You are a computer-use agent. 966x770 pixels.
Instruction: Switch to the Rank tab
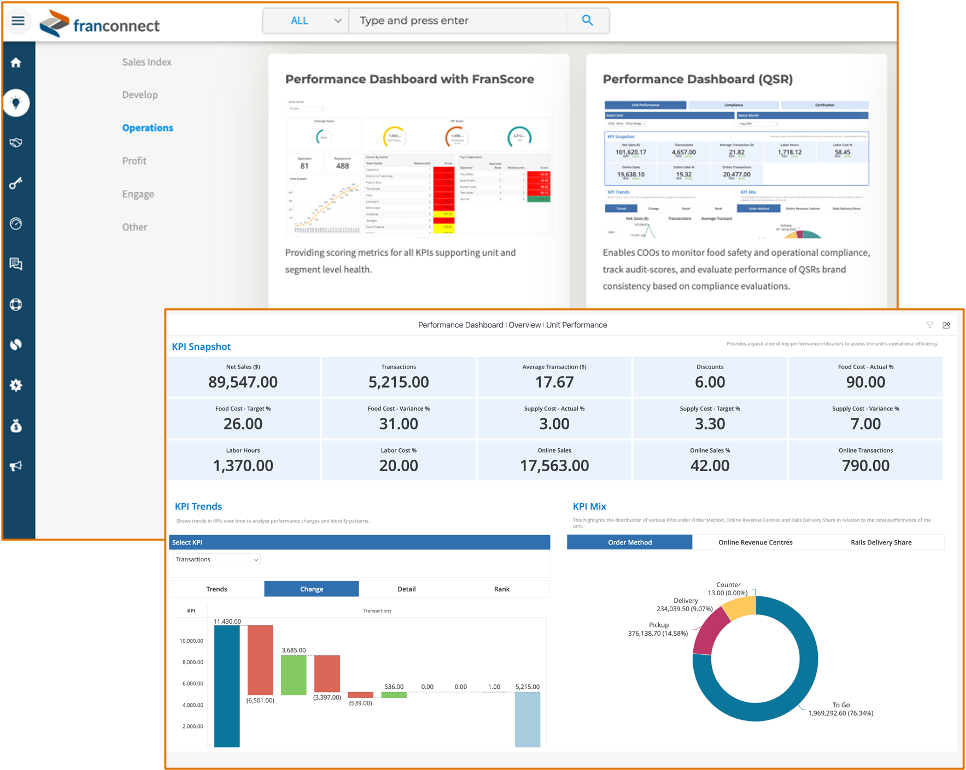coord(502,589)
